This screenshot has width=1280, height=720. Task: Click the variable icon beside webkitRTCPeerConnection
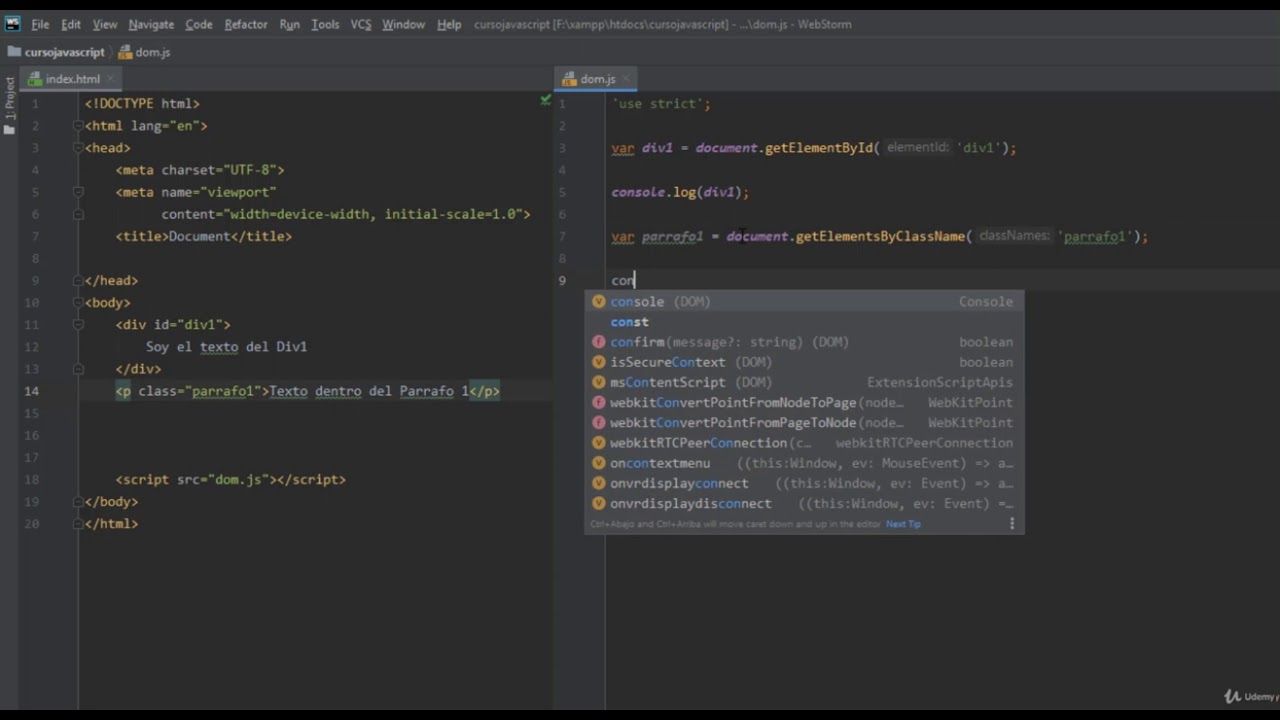tap(598, 443)
